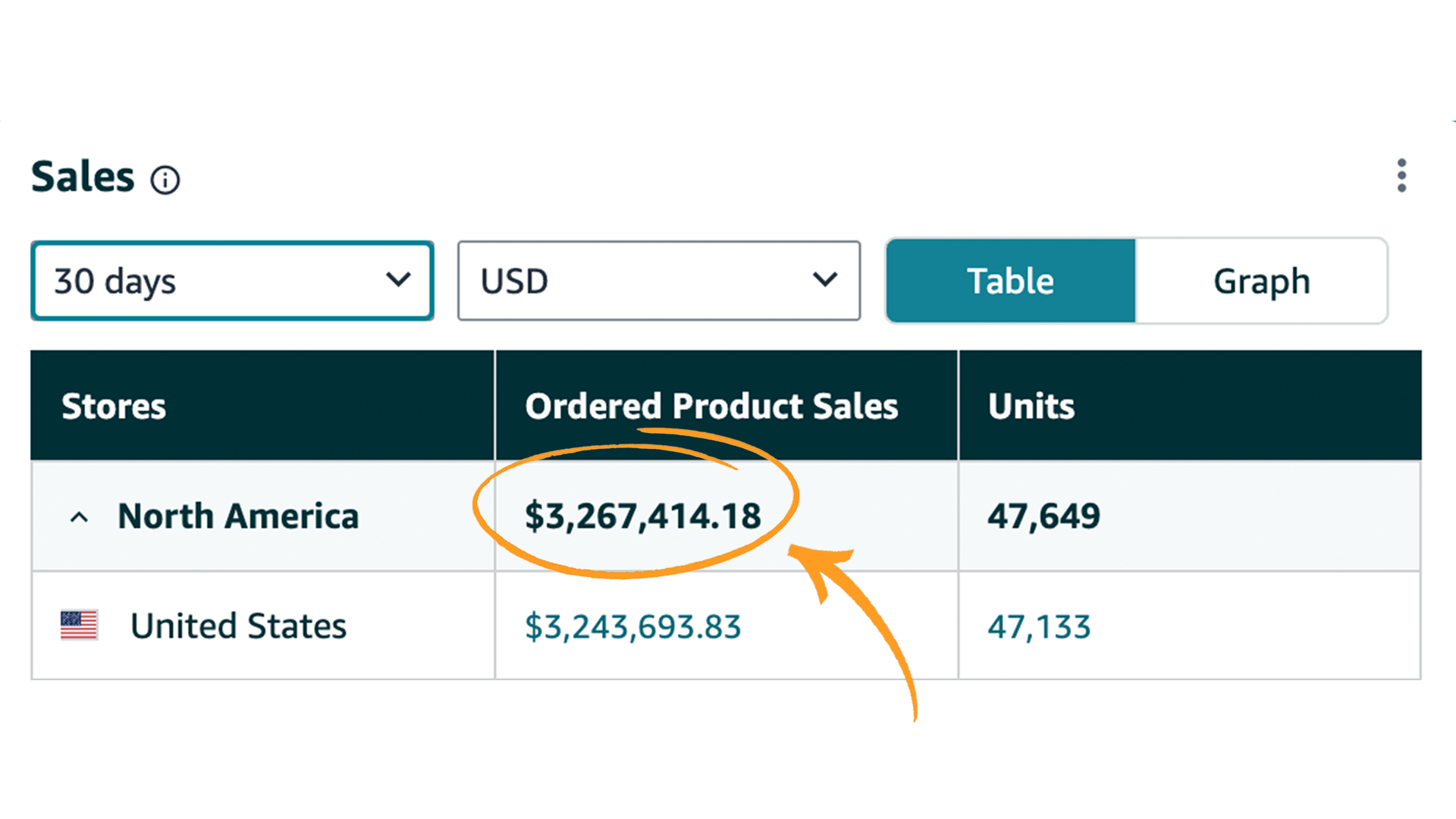Click the 30 days dropdown chevron
The width and height of the screenshot is (1456, 819).
[x=400, y=280]
